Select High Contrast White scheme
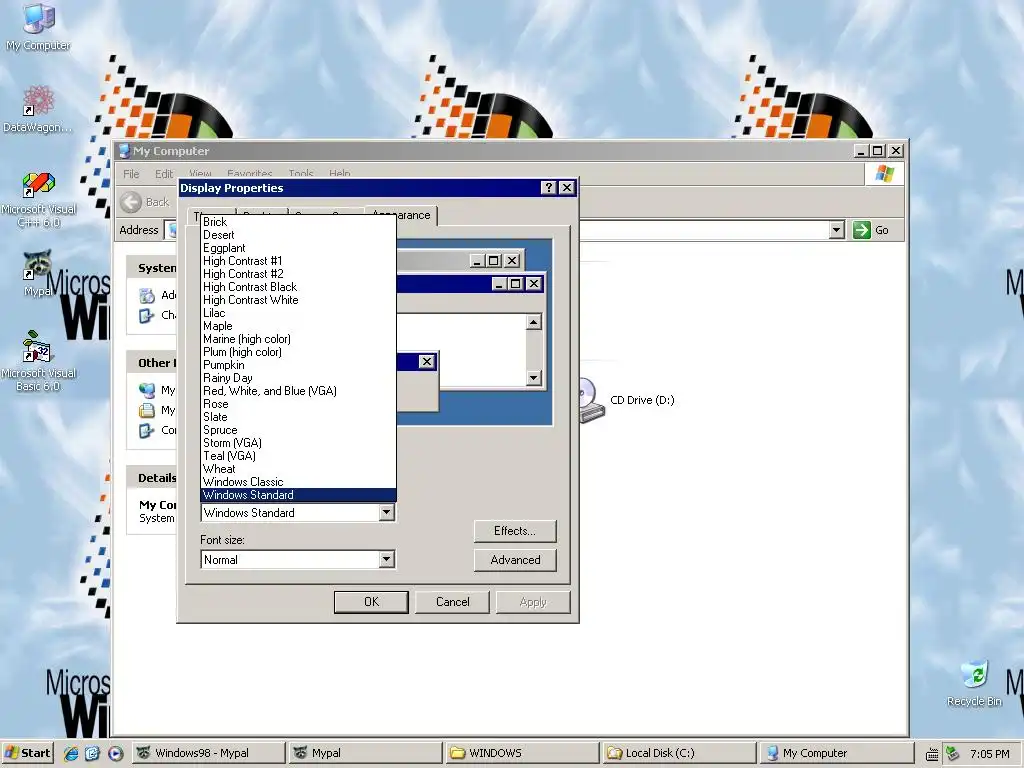Image resolution: width=1024 pixels, height=768 pixels. 298,300
